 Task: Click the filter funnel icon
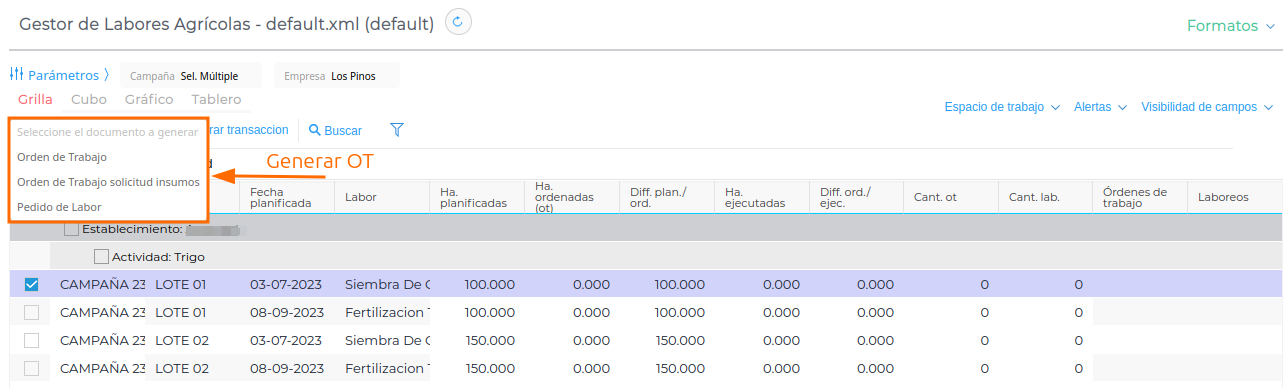(397, 130)
